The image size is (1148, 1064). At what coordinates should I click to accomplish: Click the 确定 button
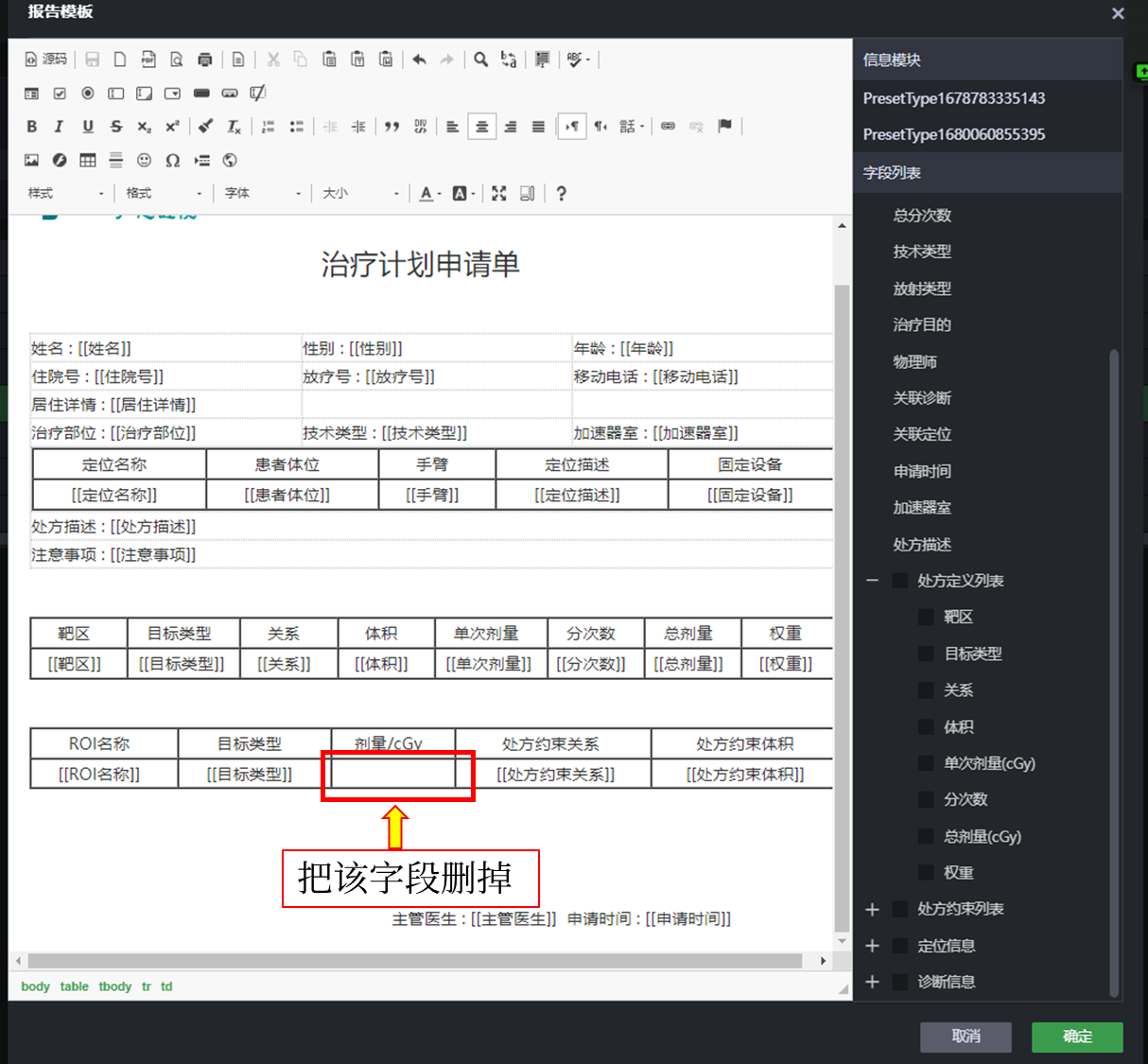pyautogui.click(x=1077, y=1037)
